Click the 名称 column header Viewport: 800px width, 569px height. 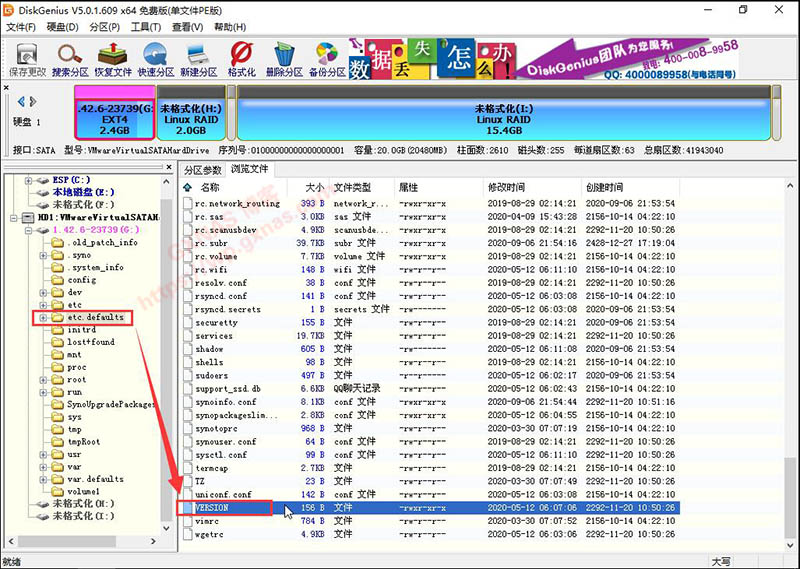point(210,187)
